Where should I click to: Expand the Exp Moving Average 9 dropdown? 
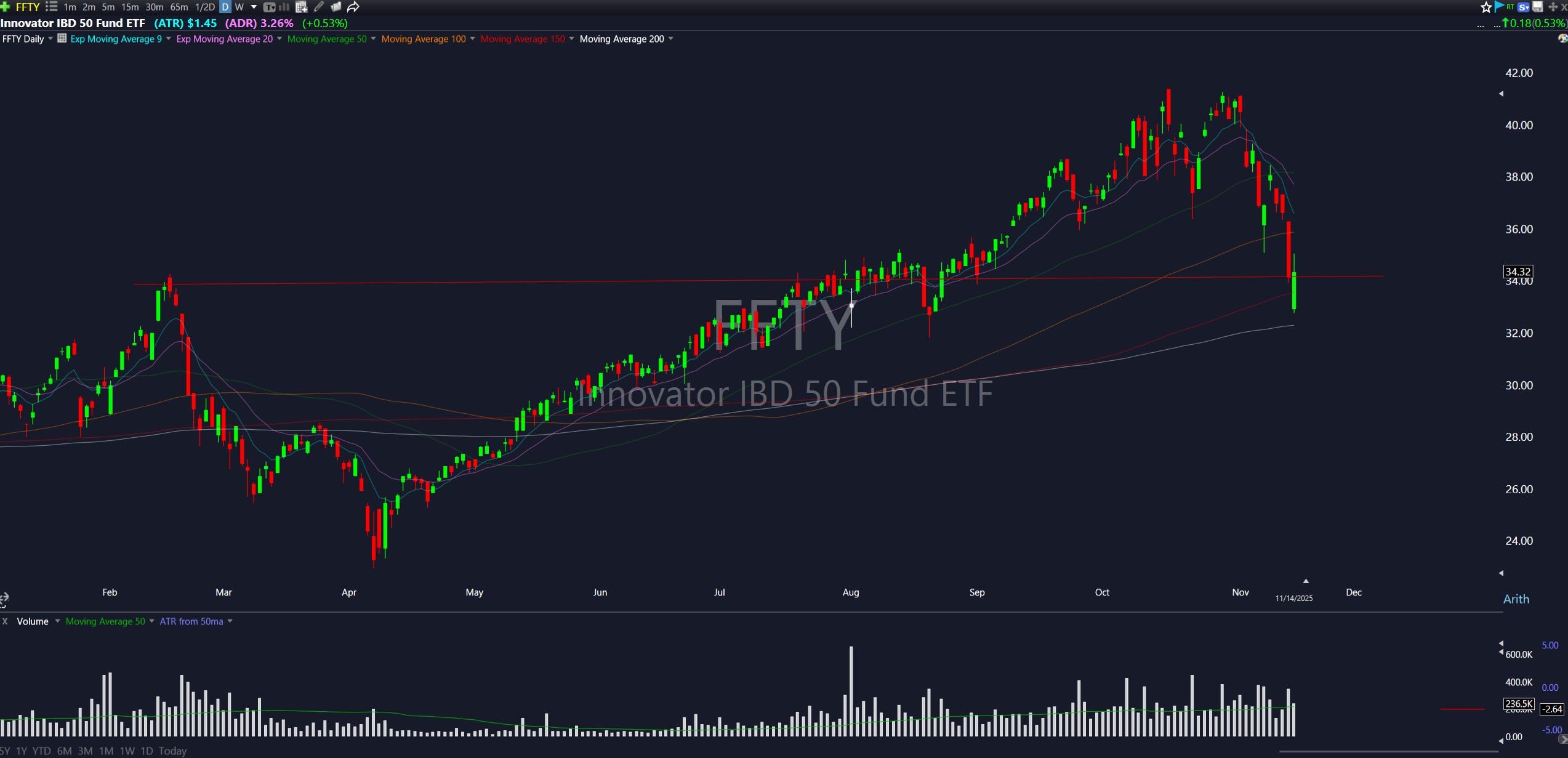168,39
